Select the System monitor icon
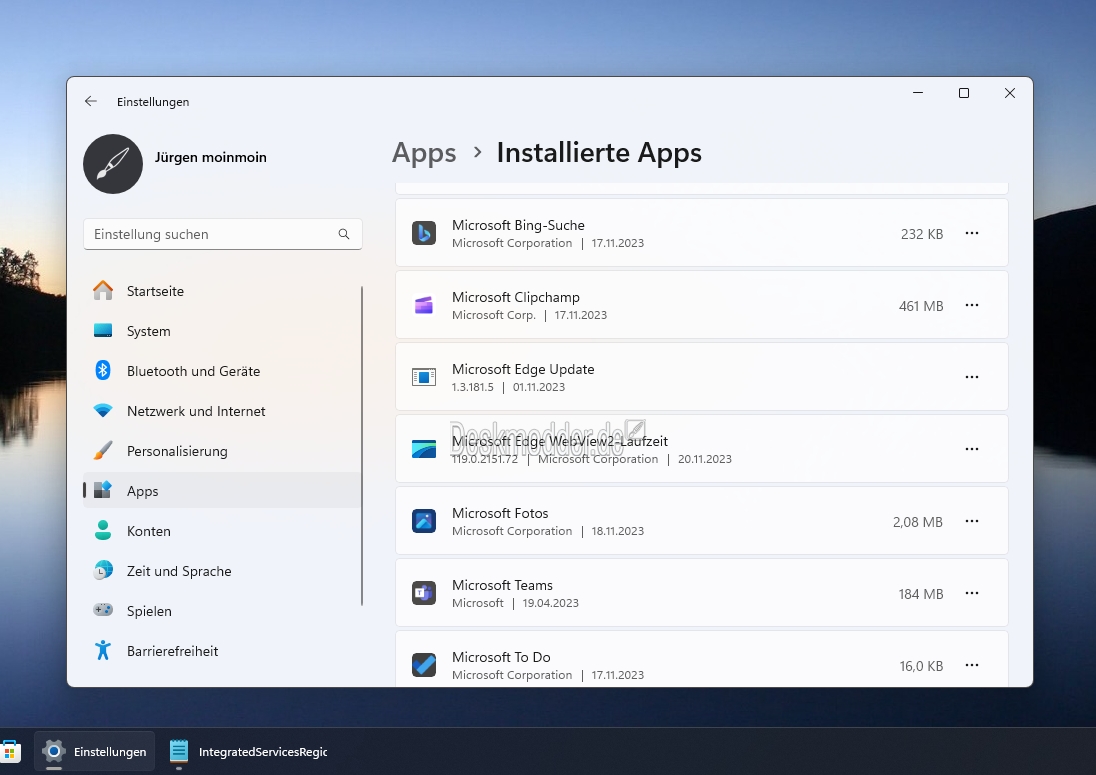1096x775 pixels. point(103,331)
